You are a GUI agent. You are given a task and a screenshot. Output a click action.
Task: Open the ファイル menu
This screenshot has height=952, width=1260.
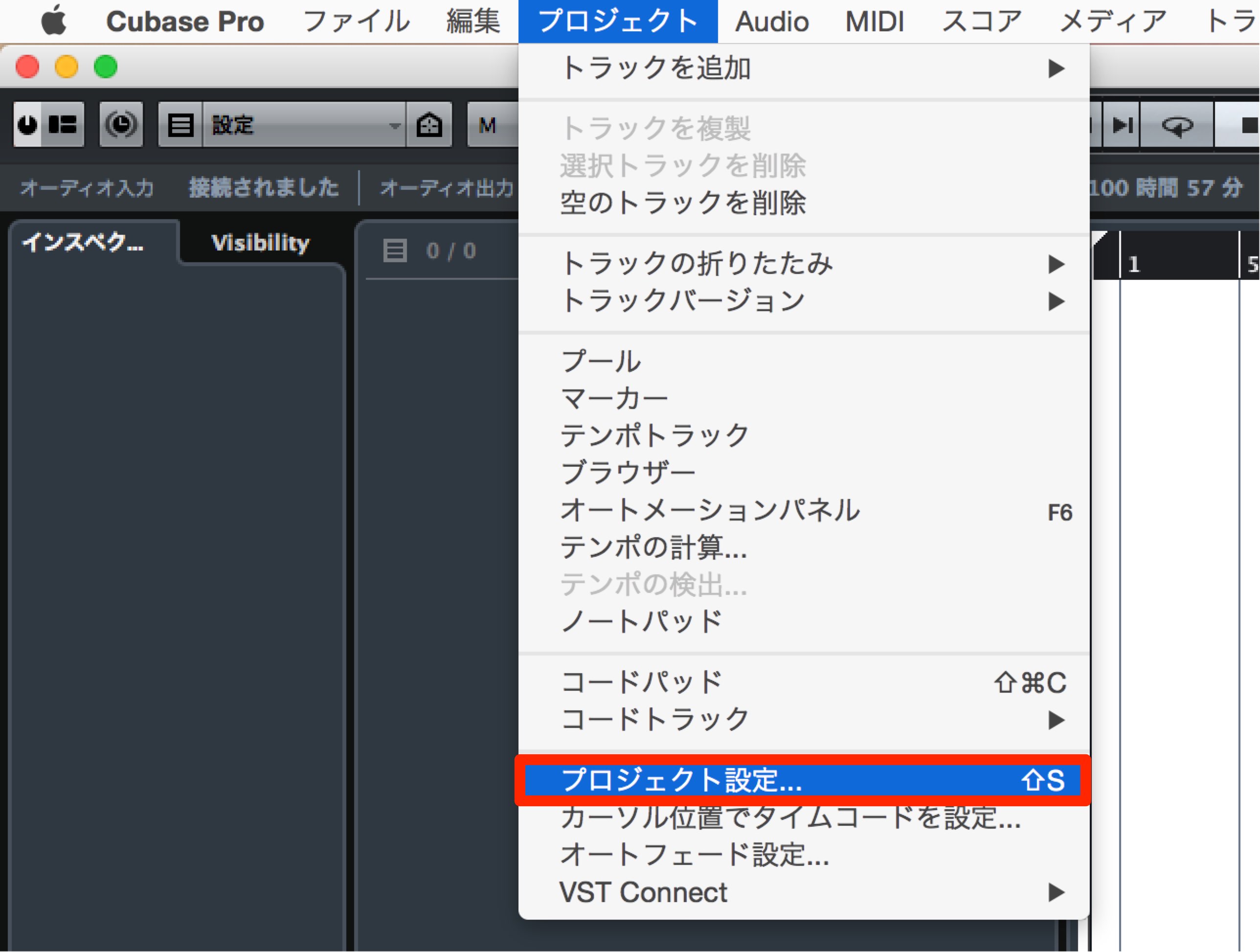(356, 22)
